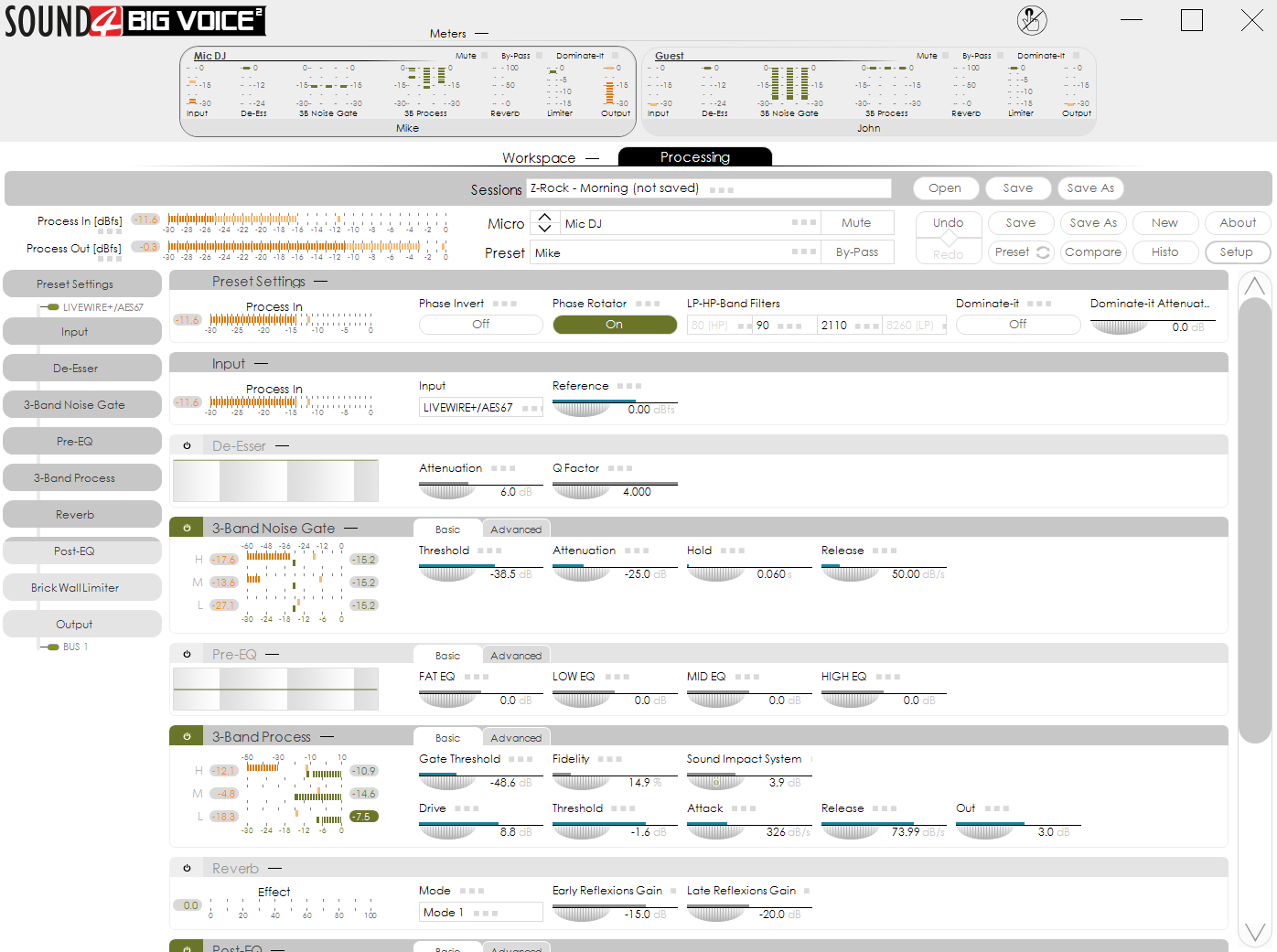Toggle Phase Invert Off switch
This screenshot has height=952, width=1277.
coord(481,325)
